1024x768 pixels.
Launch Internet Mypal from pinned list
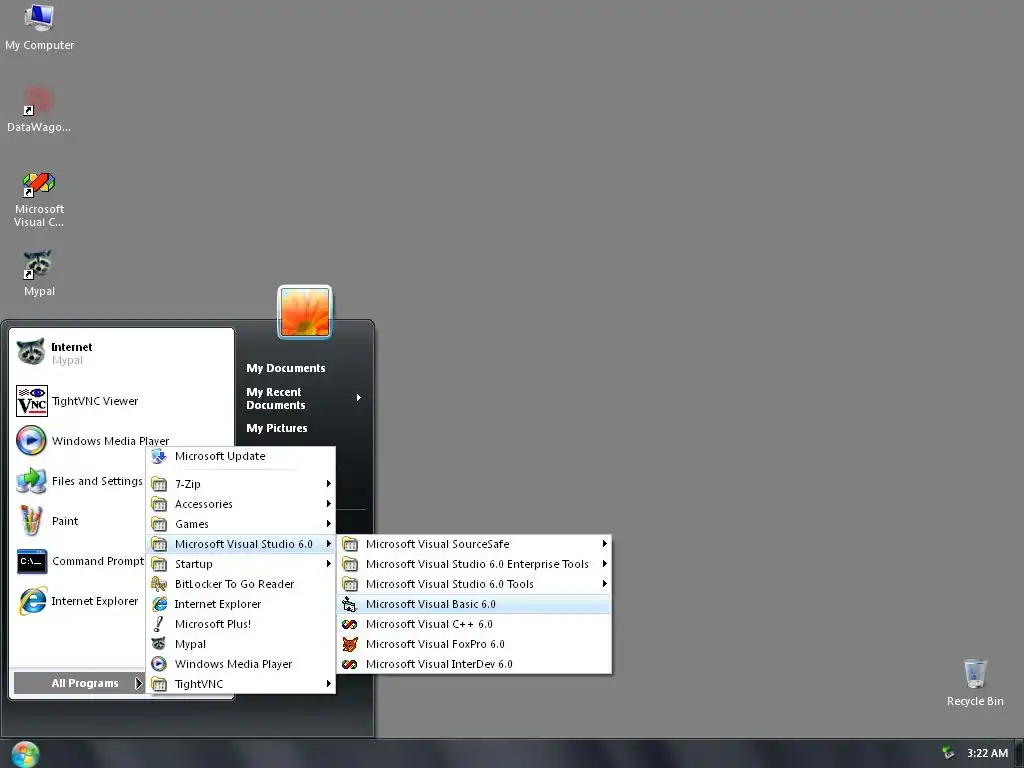pyautogui.click(x=122, y=353)
